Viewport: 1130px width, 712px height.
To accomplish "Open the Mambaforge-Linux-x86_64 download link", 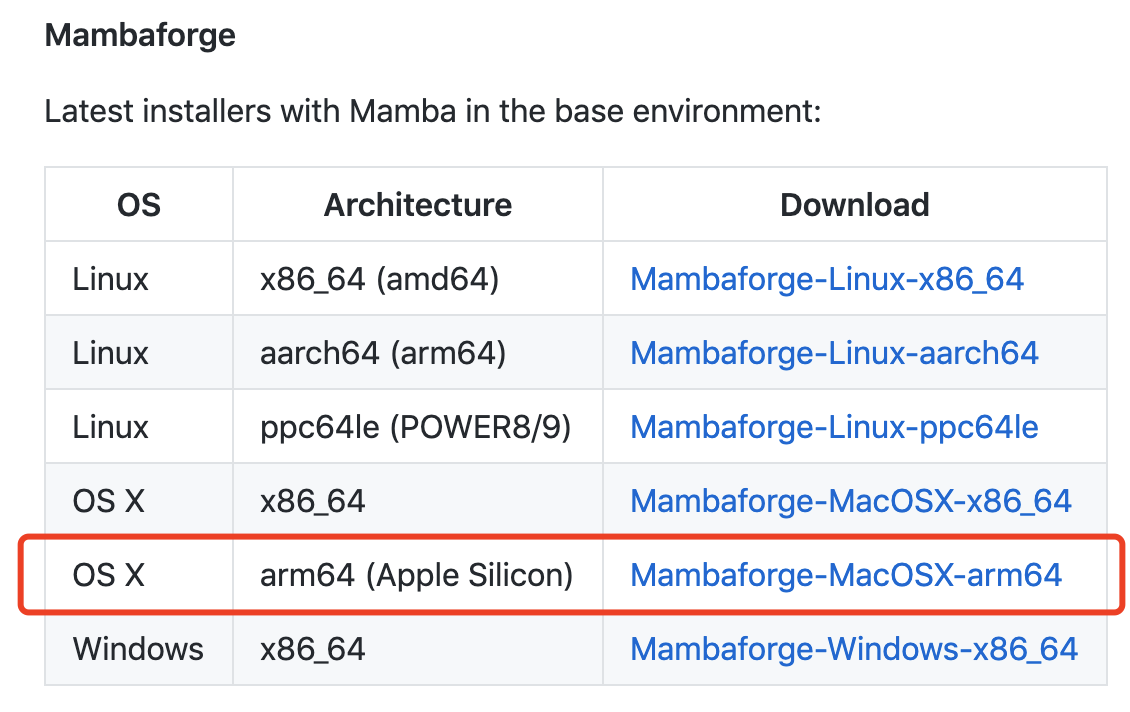I will (827, 279).
